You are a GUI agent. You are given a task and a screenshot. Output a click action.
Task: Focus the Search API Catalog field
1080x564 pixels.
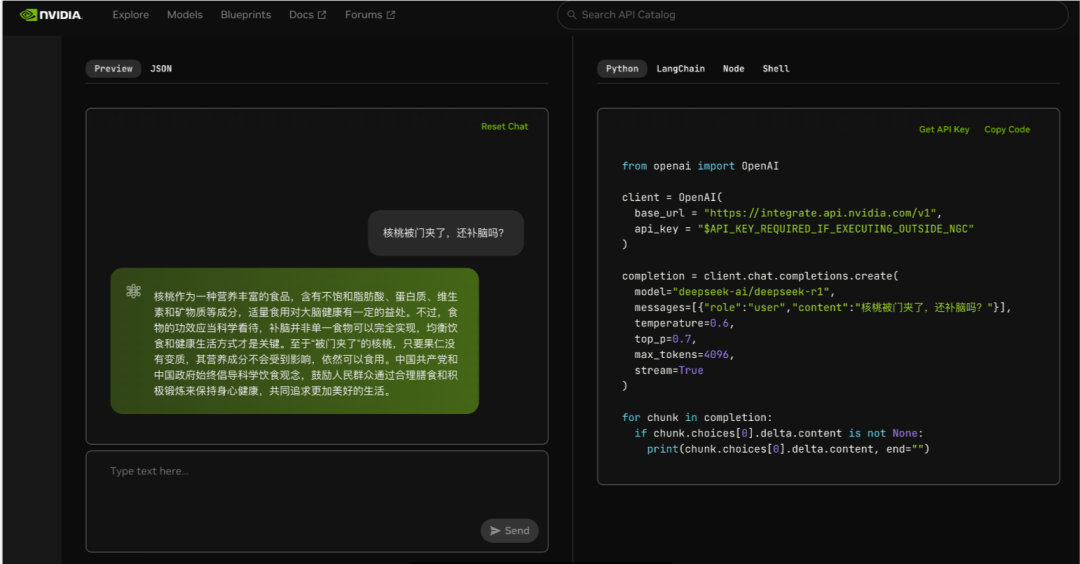(x=813, y=14)
